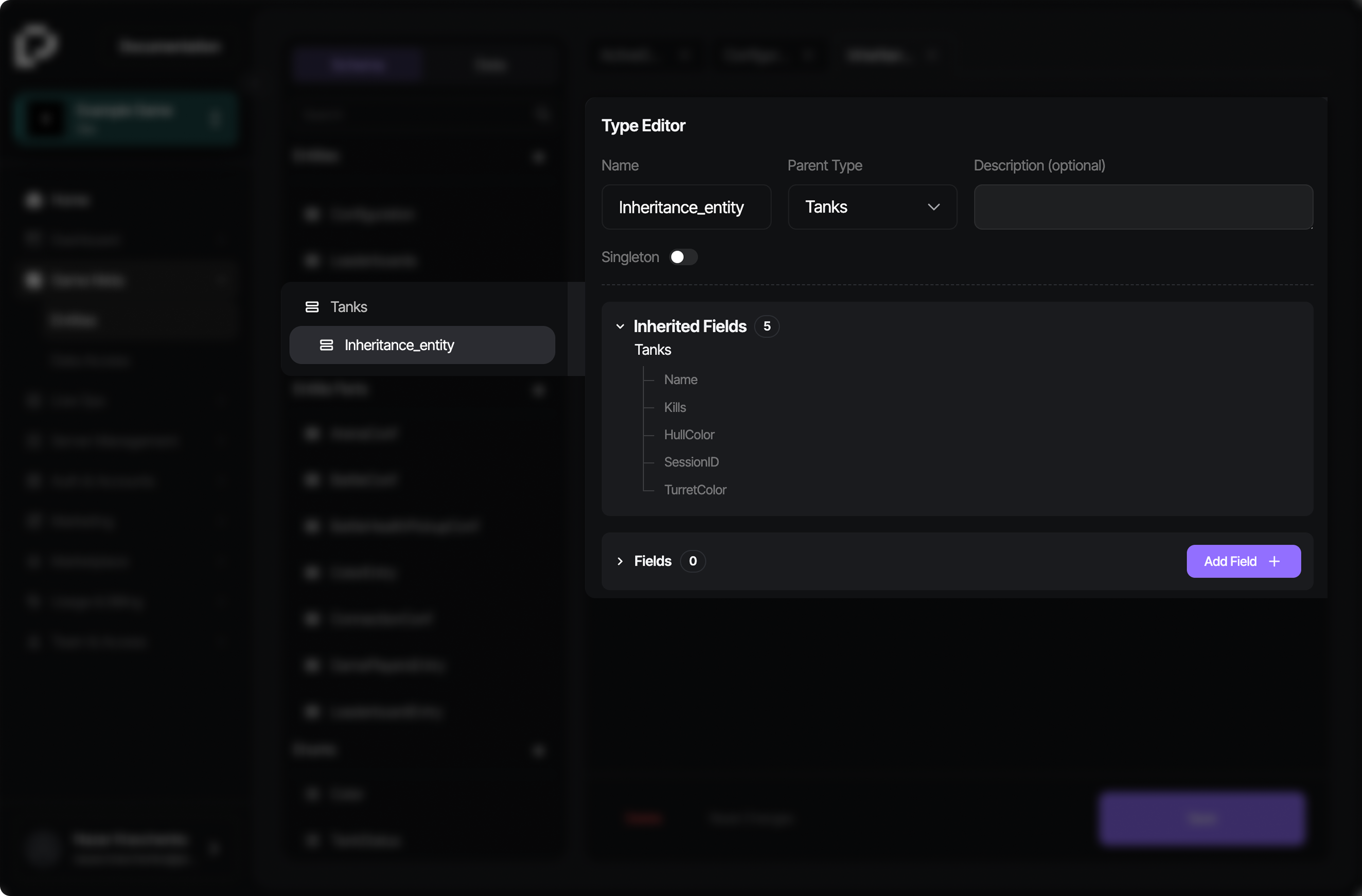Select the Tanks entity in the sidebar list
Viewport: 1362px width, 896px height.
coord(348,307)
